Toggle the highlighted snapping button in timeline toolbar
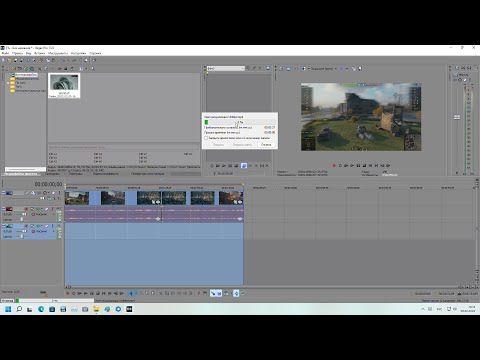The image size is (480, 360). [x=213, y=293]
